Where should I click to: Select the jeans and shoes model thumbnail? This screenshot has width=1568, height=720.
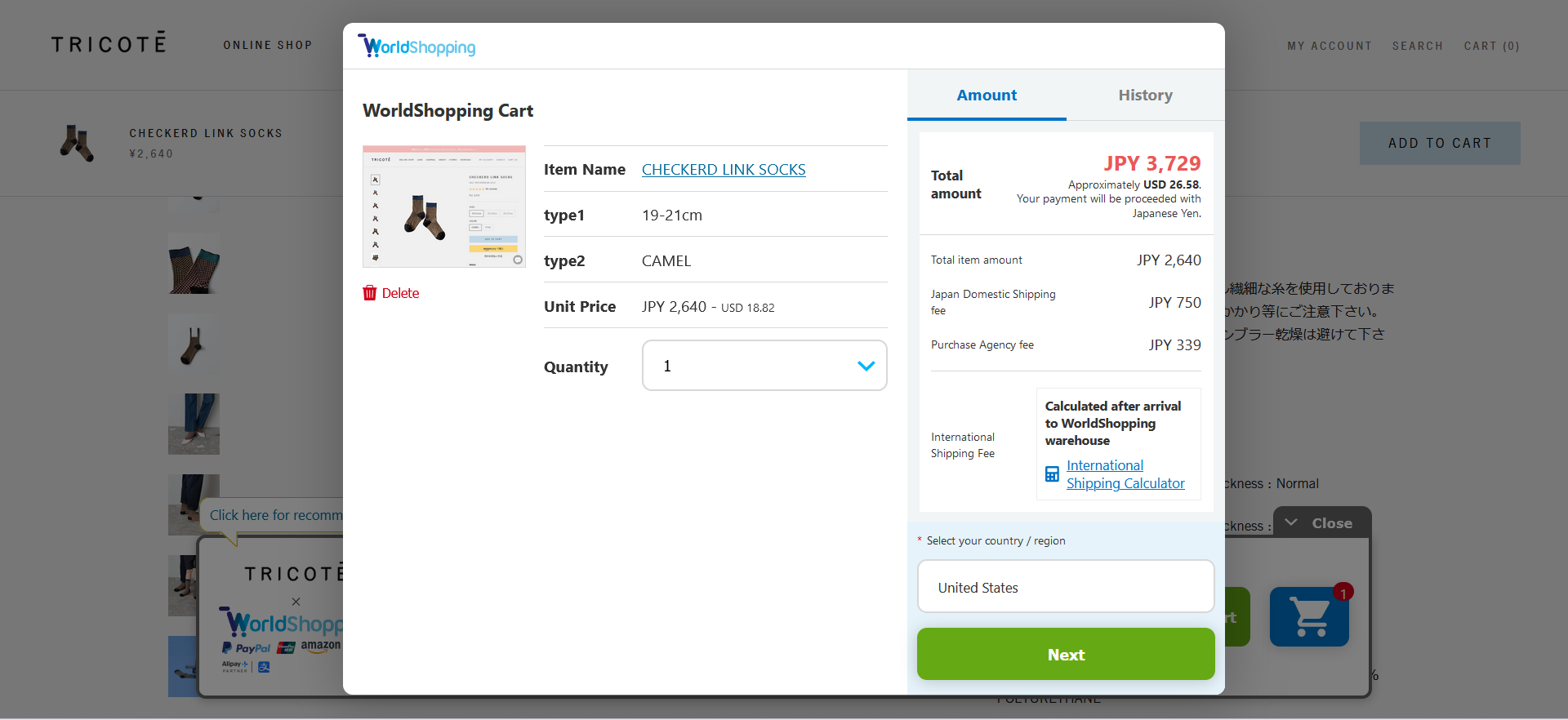[194, 424]
